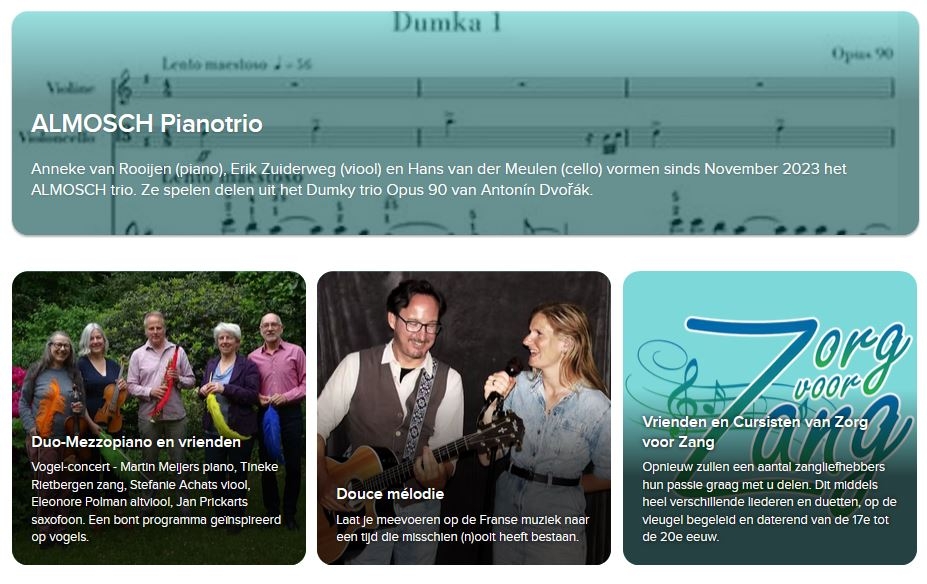Open the Douce mélodie card
This screenshot has height=584, width=927.
[x=464, y=418]
